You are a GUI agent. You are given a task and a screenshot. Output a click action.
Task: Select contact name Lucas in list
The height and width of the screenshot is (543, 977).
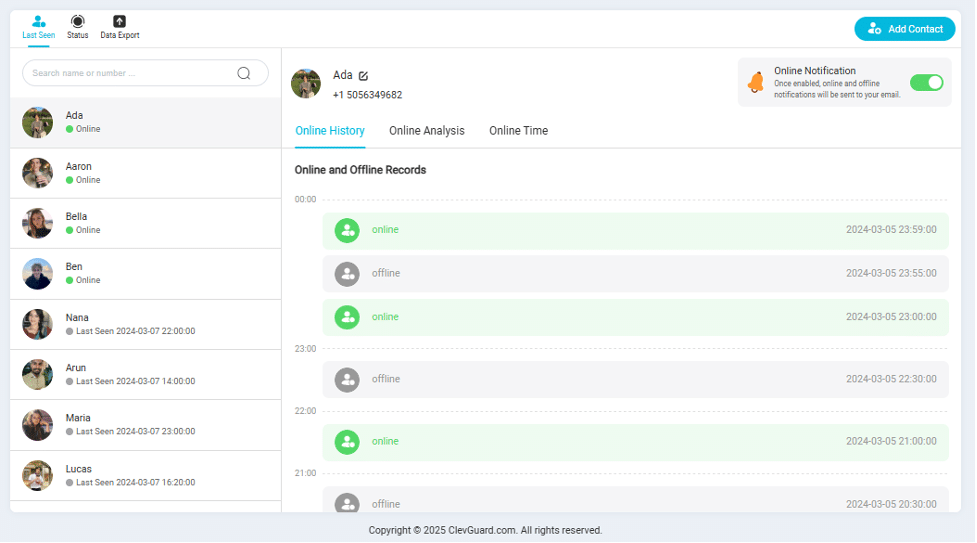(79, 469)
